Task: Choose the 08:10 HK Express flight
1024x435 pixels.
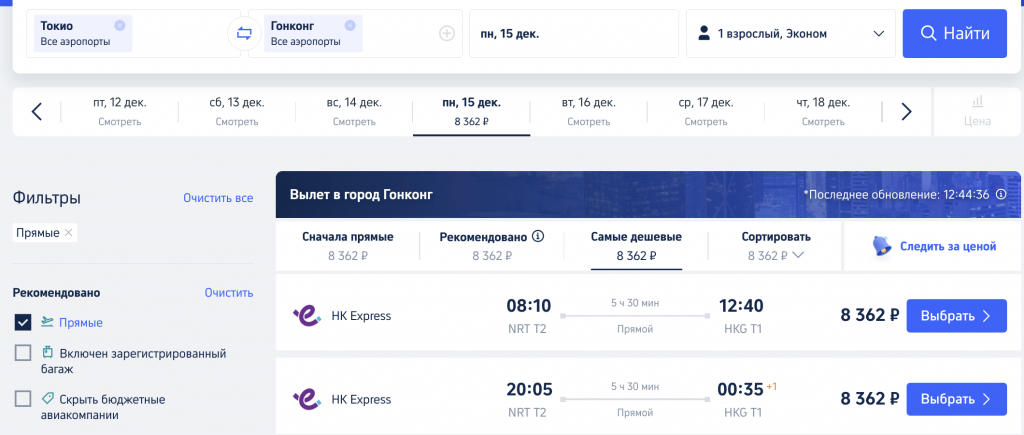Action: tap(957, 316)
